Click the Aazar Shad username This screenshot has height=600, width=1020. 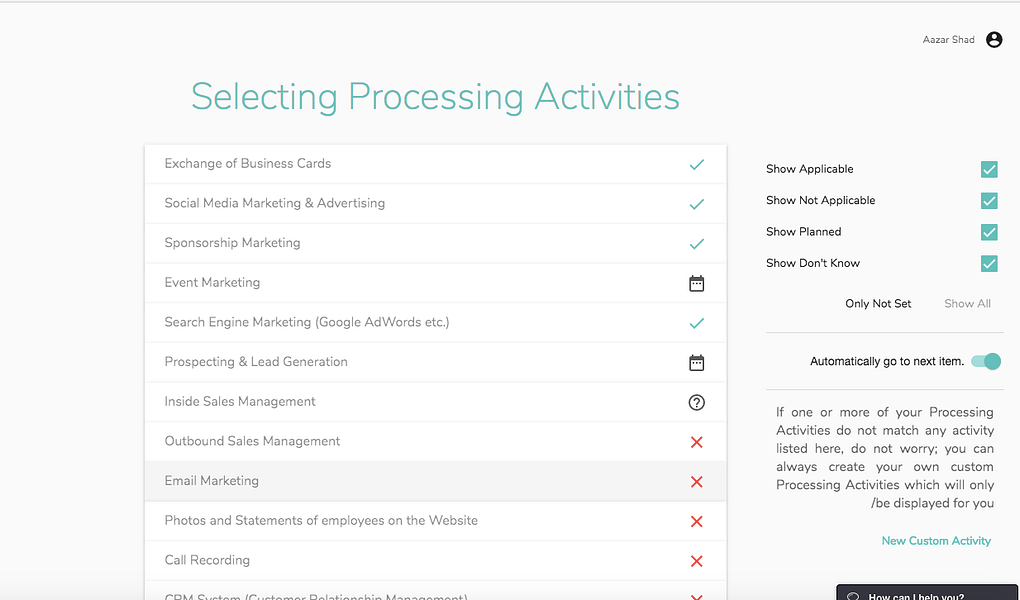[x=948, y=40]
